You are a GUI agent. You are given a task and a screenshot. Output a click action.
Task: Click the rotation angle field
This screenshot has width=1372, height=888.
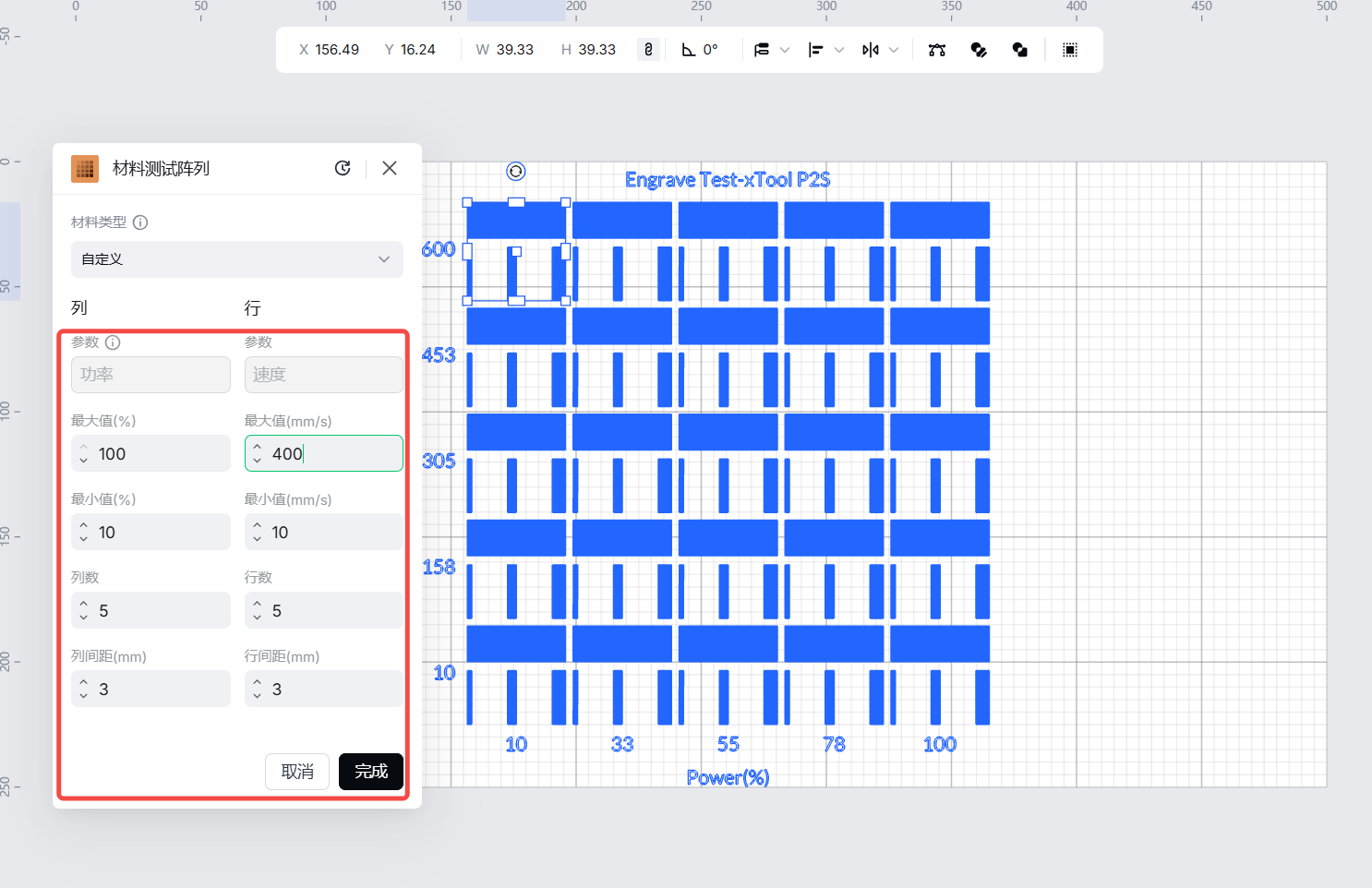tap(710, 50)
